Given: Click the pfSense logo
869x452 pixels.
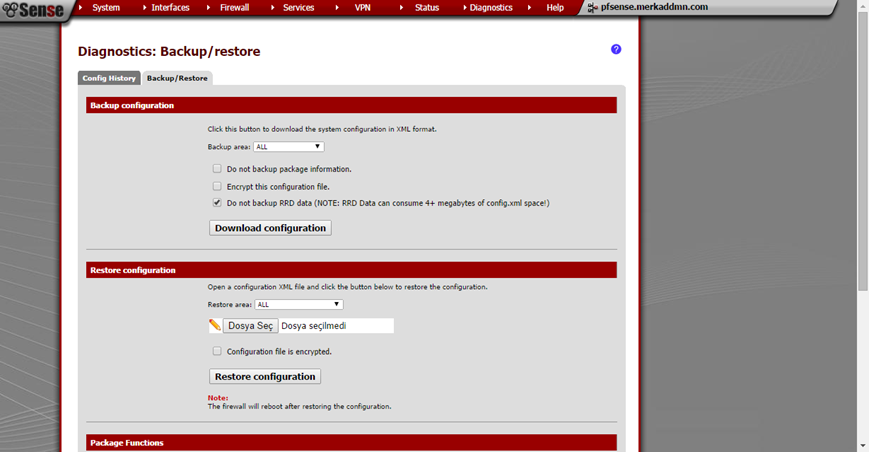Looking at the screenshot, I should tap(33, 9).
